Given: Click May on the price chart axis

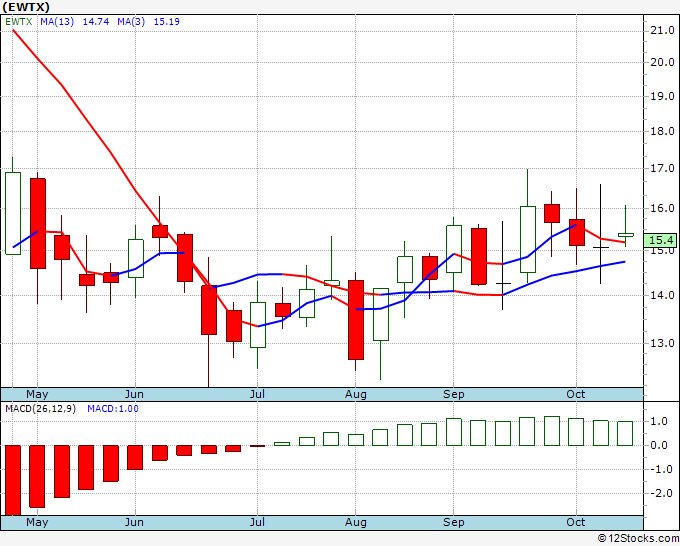Looking at the screenshot, I should click(37, 394).
